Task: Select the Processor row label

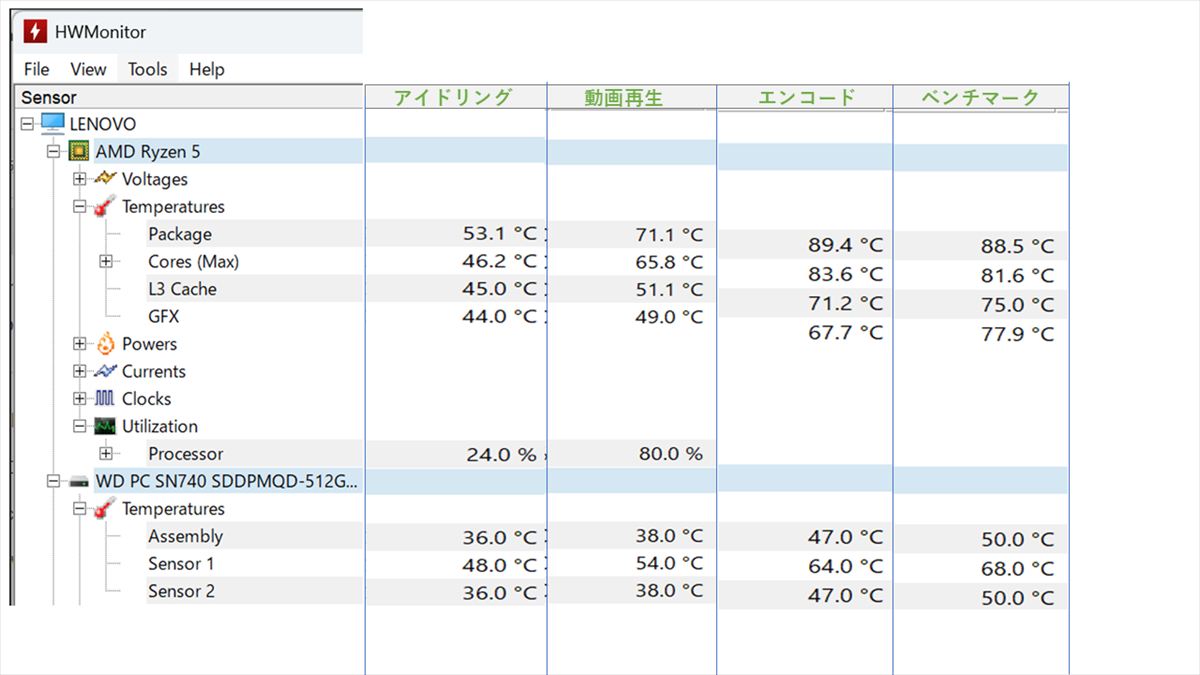Action: pos(186,454)
